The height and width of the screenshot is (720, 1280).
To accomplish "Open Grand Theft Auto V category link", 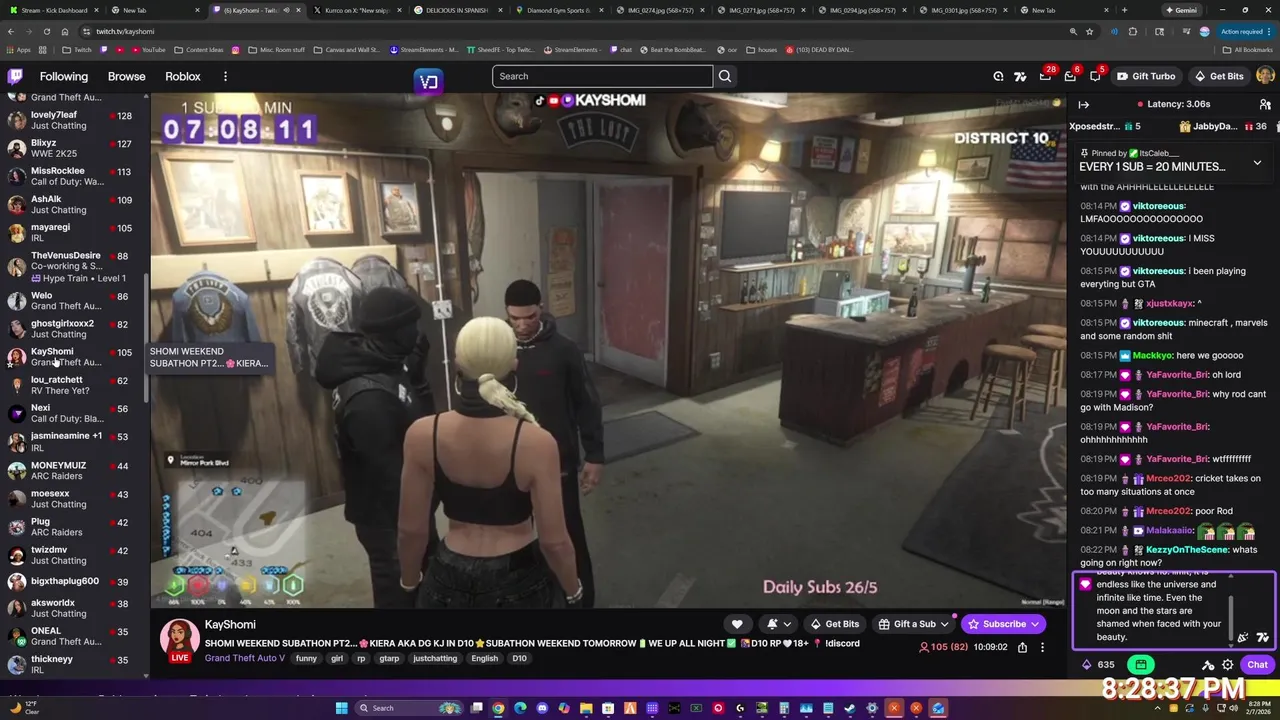I will tap(245, 658).
